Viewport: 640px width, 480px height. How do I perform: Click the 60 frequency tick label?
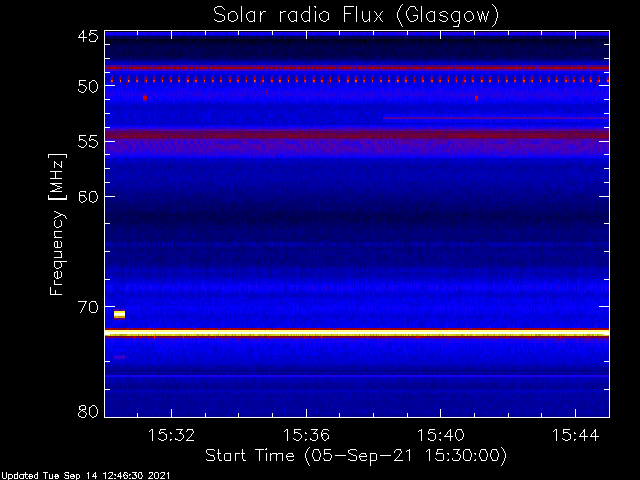88,197
